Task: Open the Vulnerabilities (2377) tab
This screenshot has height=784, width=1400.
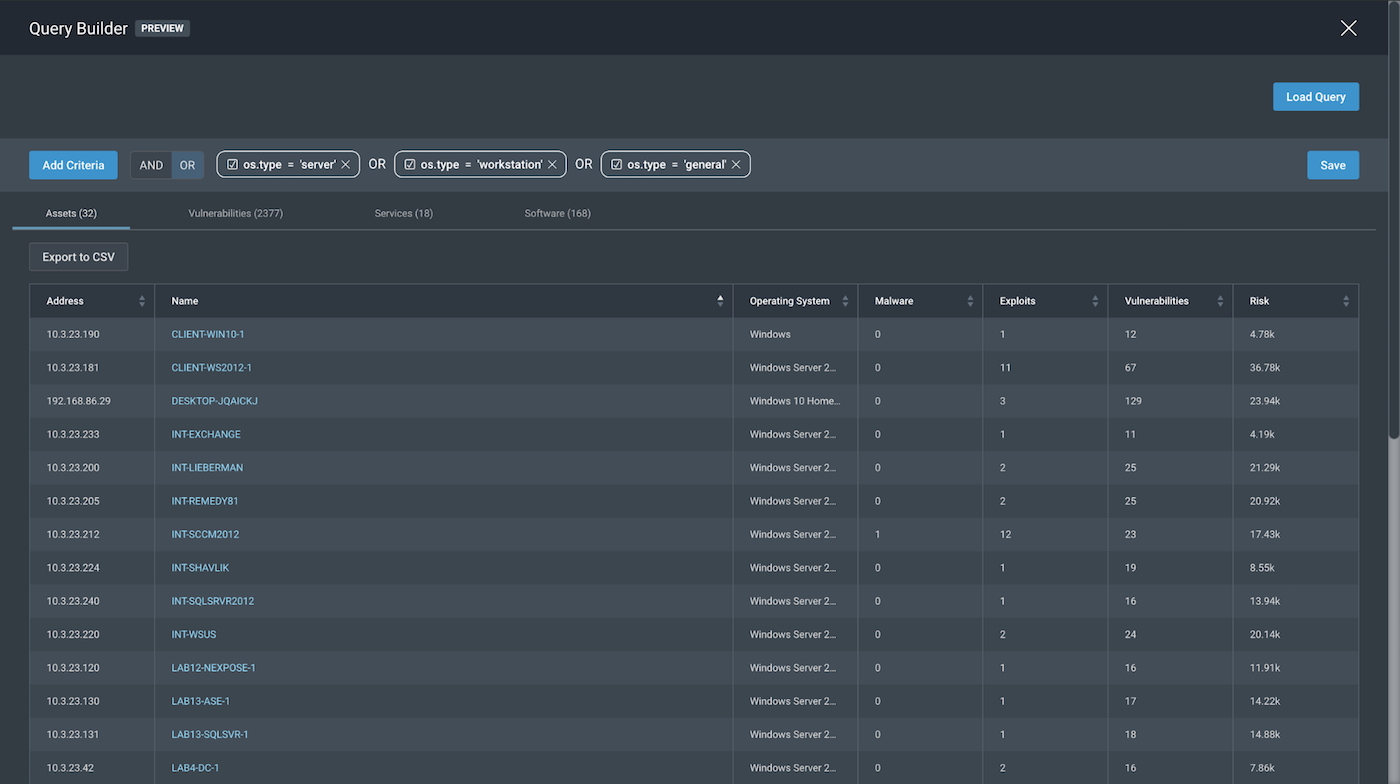Action: 235,213
